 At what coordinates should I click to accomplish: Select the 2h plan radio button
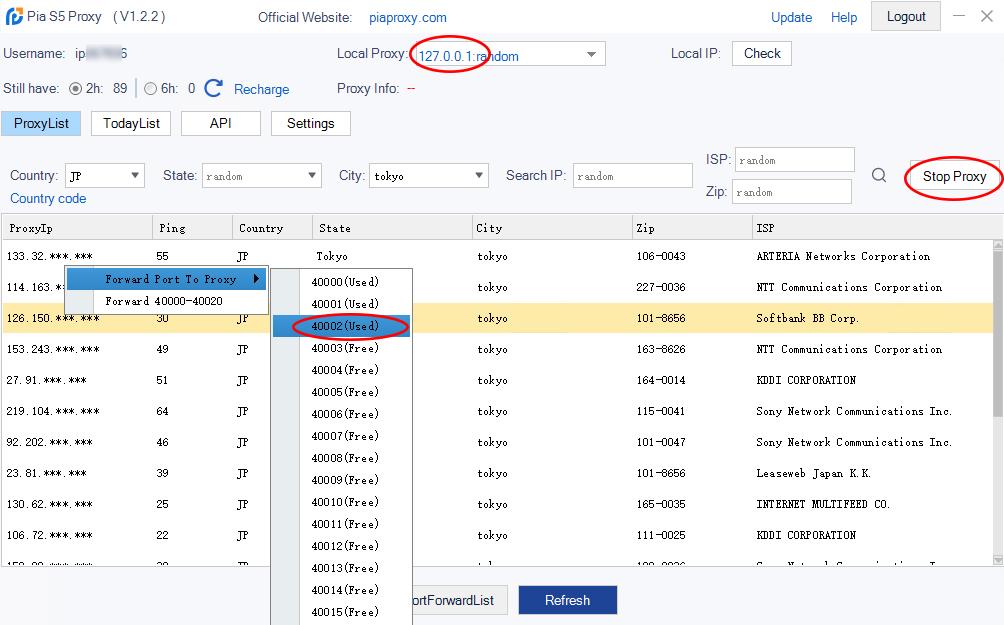[x=76, y=89]
